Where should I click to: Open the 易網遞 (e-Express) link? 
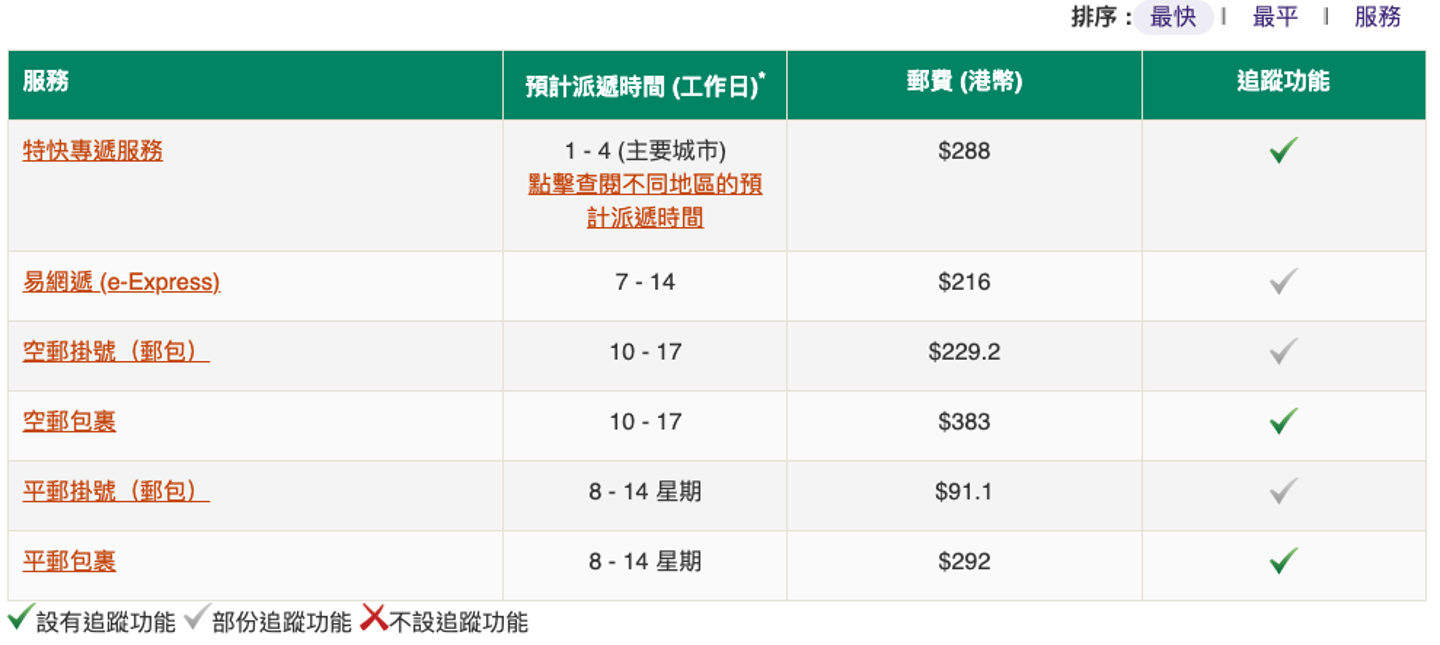click(121, 282)
